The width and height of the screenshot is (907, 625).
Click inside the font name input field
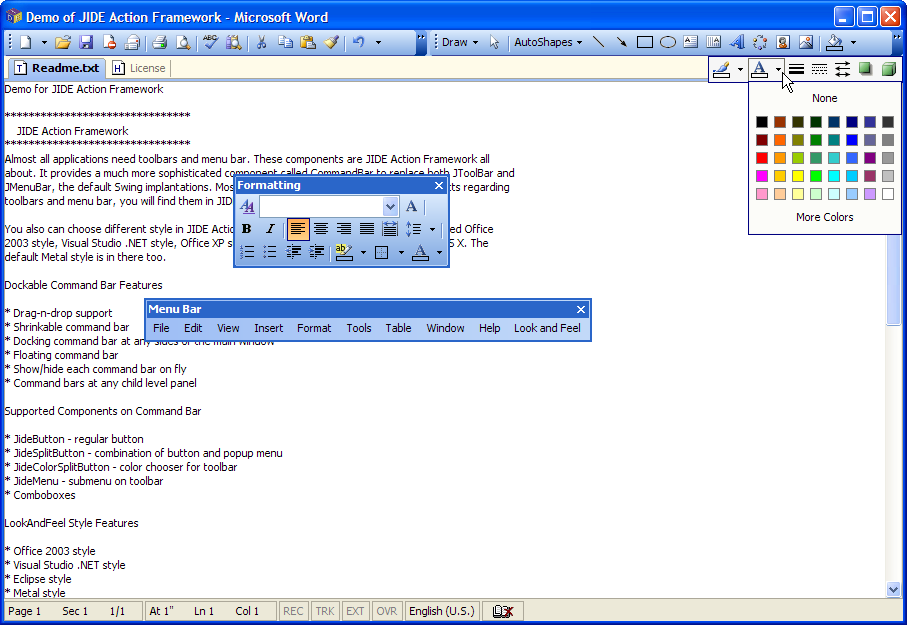tap(322, 206)
